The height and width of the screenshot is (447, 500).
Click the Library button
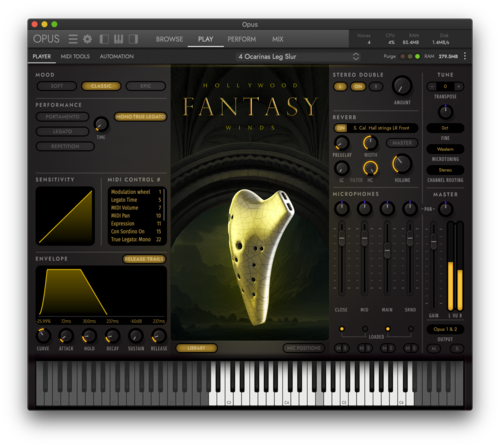click(x=196, y=348)
